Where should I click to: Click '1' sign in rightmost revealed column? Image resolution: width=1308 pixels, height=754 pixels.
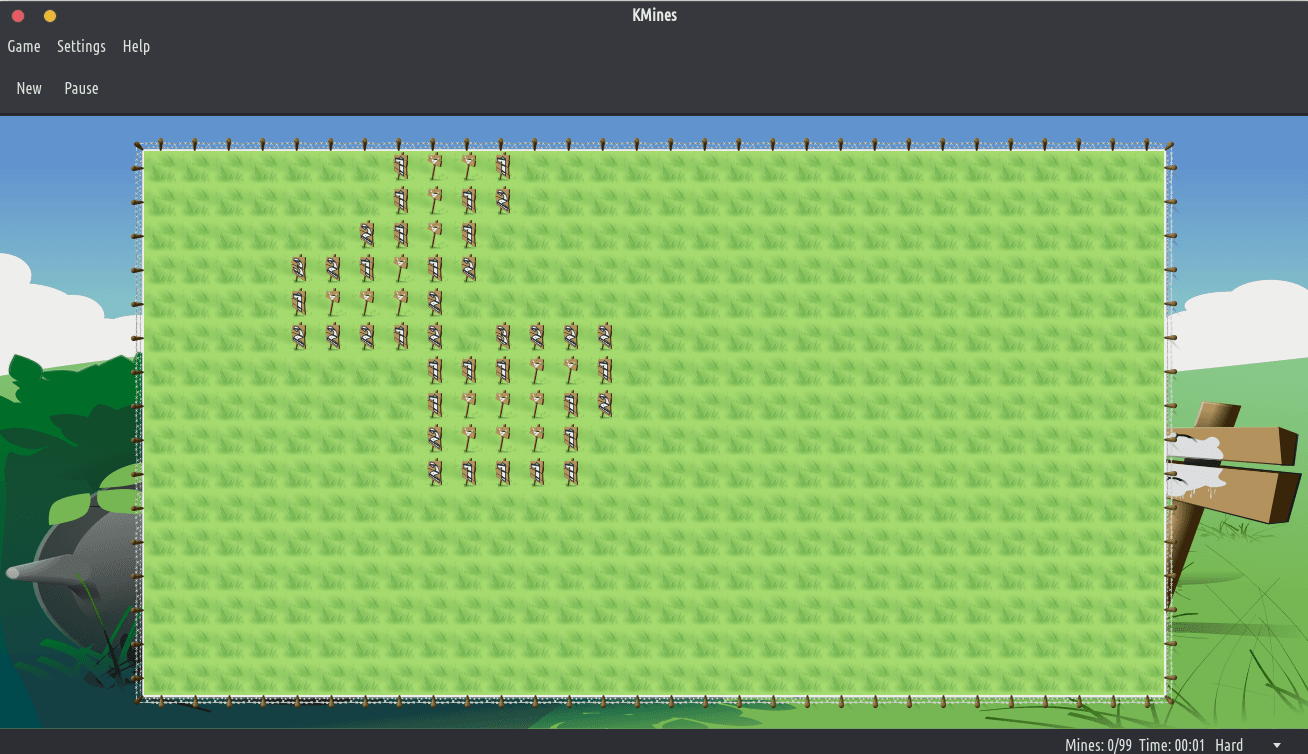604,369
